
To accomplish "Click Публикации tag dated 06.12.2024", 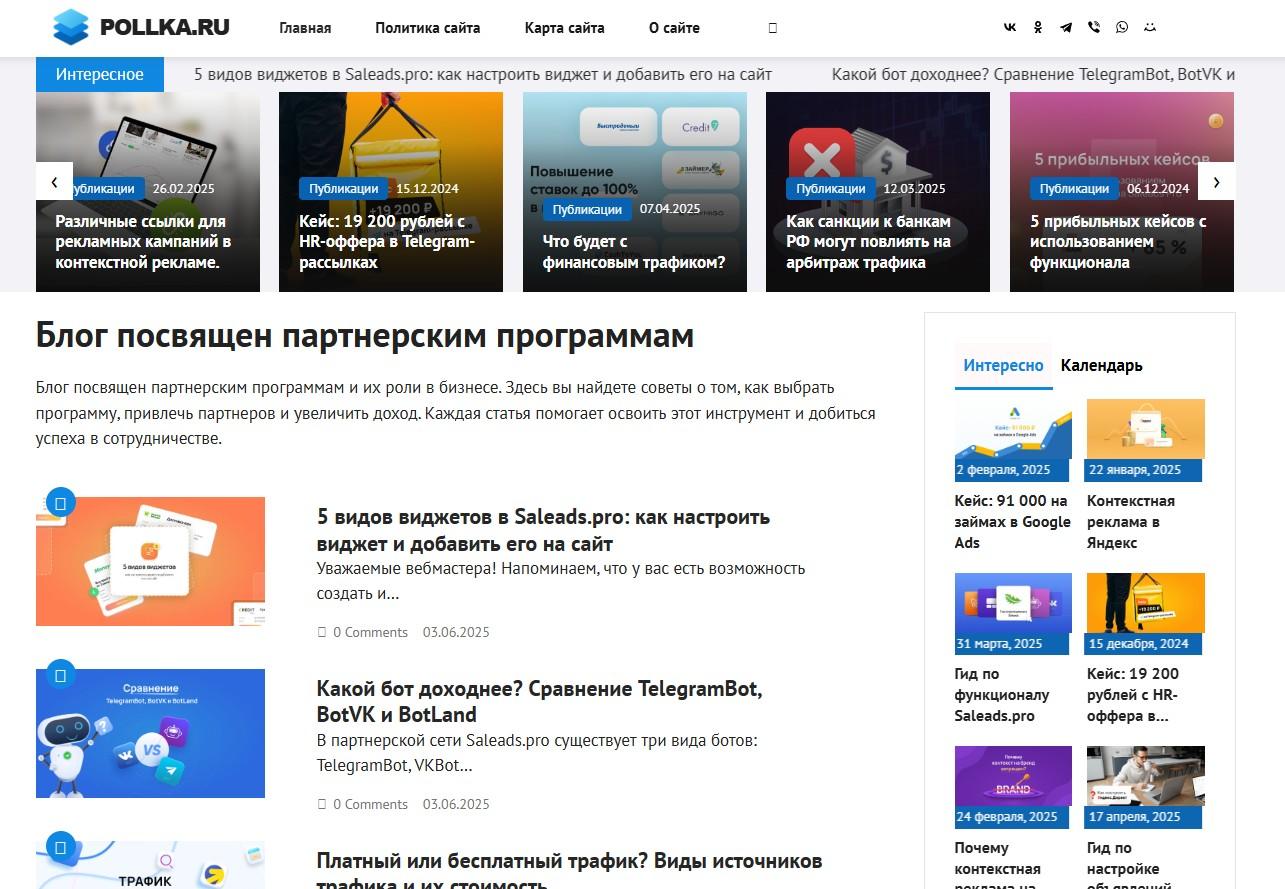I will [x=1074, y=188].
